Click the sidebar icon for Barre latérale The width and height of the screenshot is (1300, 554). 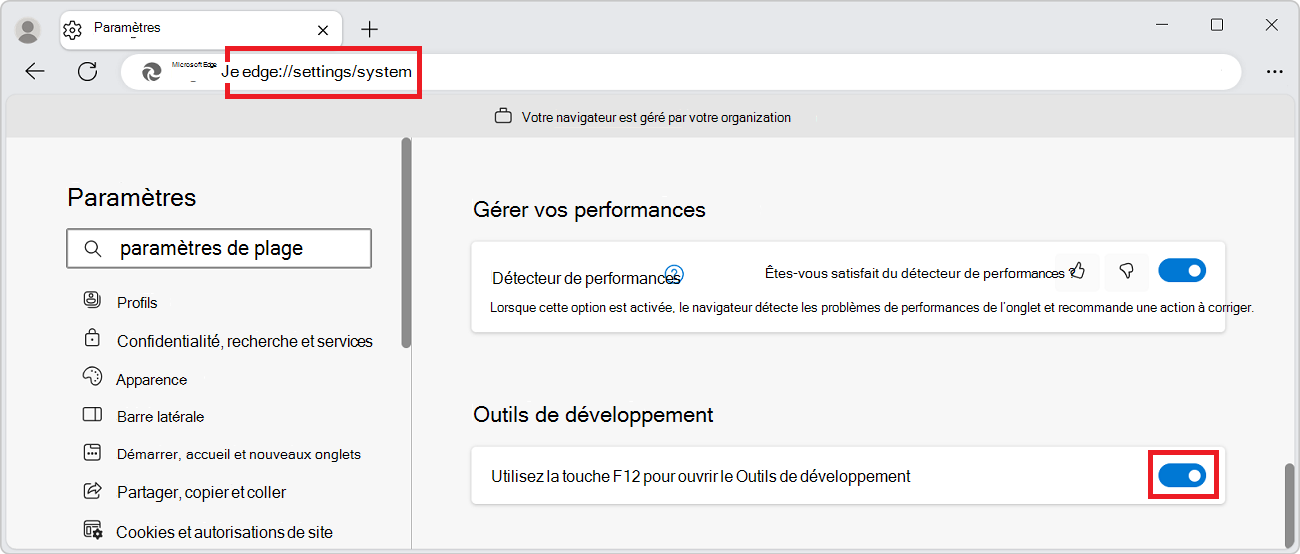92,414
